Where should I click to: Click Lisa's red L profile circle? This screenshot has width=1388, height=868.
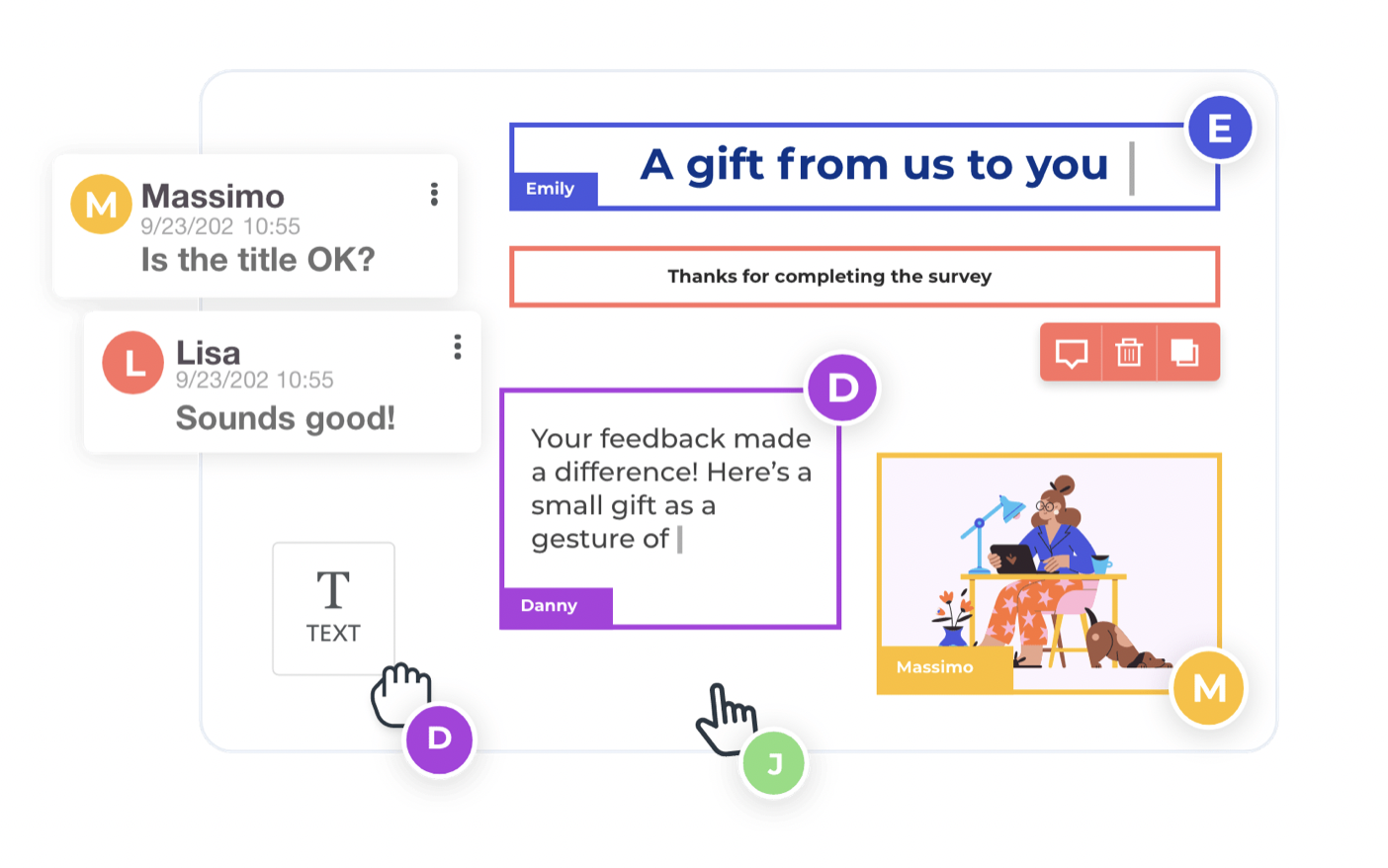[x=133, y=363]
